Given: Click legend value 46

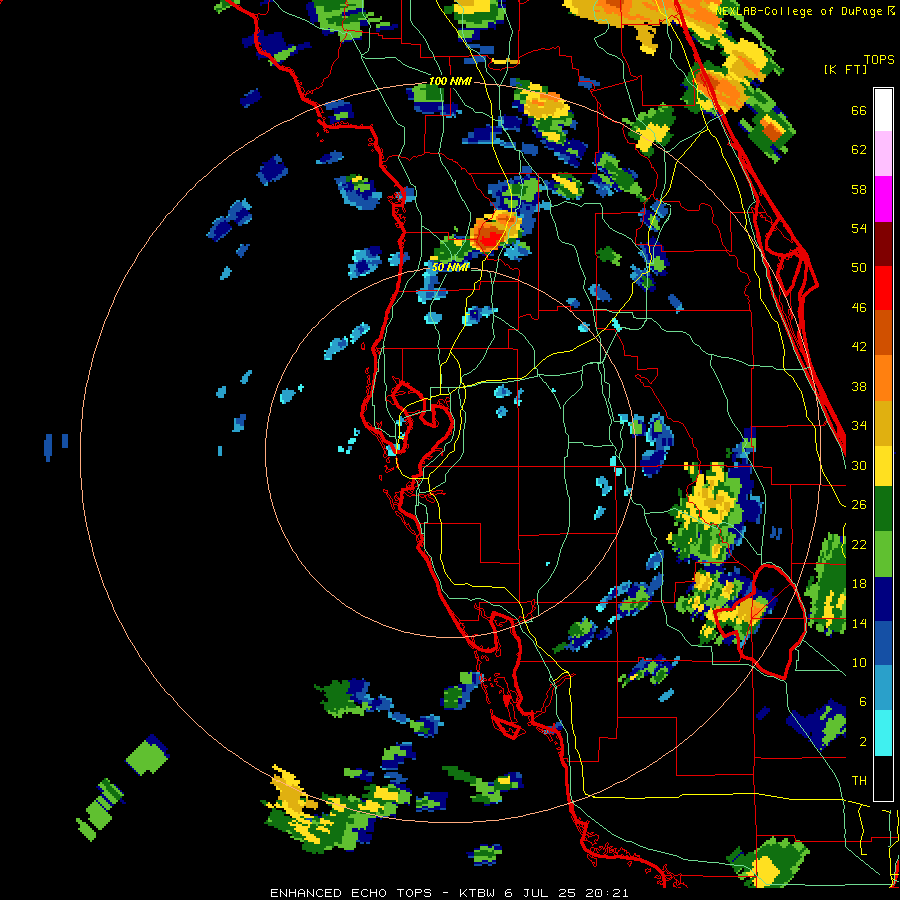Looking at the screenshot, I should (859, 307).
